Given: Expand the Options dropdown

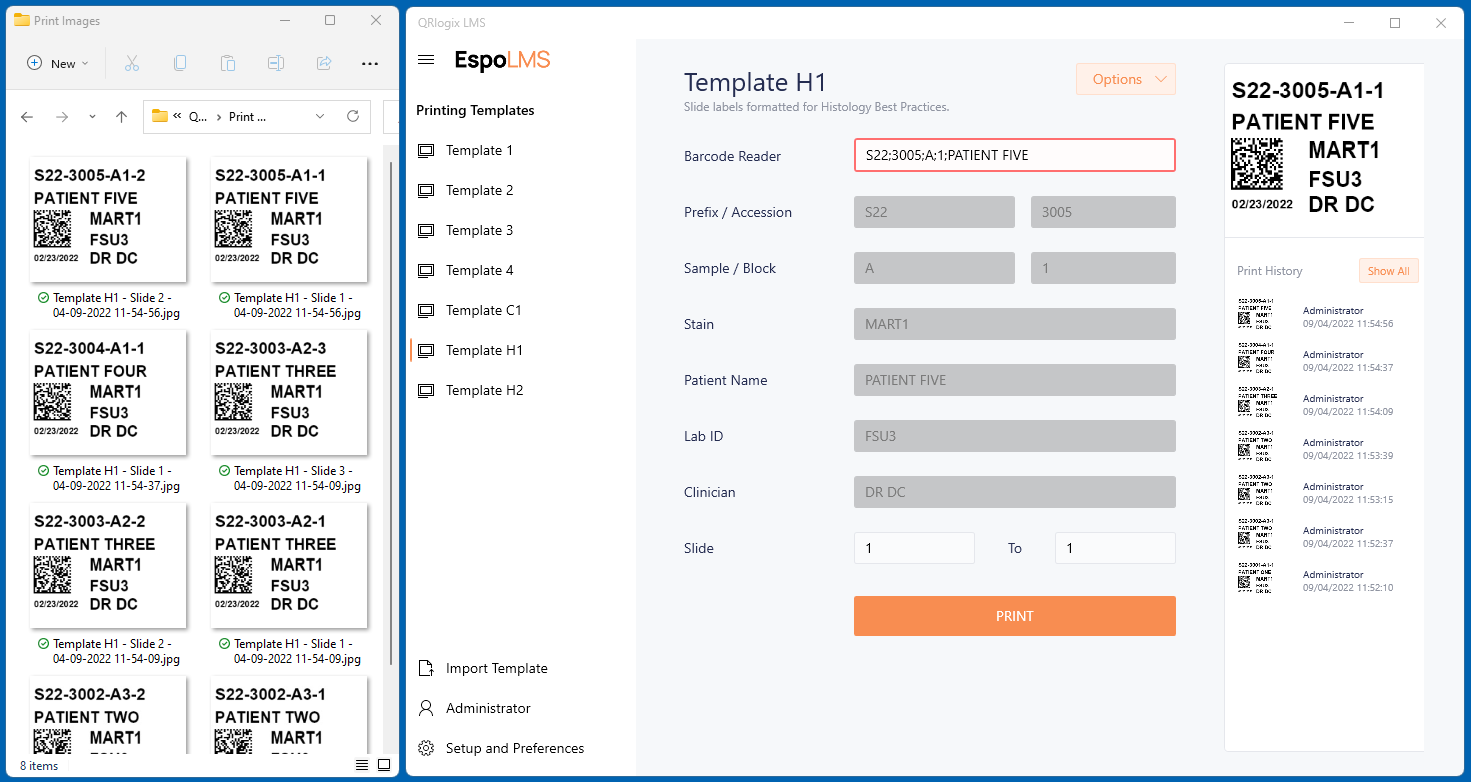Looking at the screenshot, I should [x=1126, y=79].
